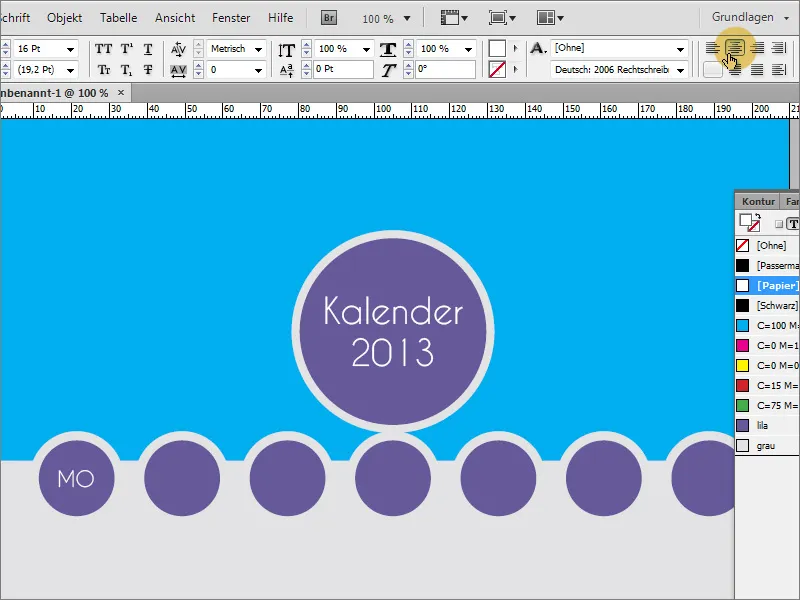Screen dimensions: 800x600
Task: Click the Kalender 2013 text in the circle
Action: click(x=393, y=331)
